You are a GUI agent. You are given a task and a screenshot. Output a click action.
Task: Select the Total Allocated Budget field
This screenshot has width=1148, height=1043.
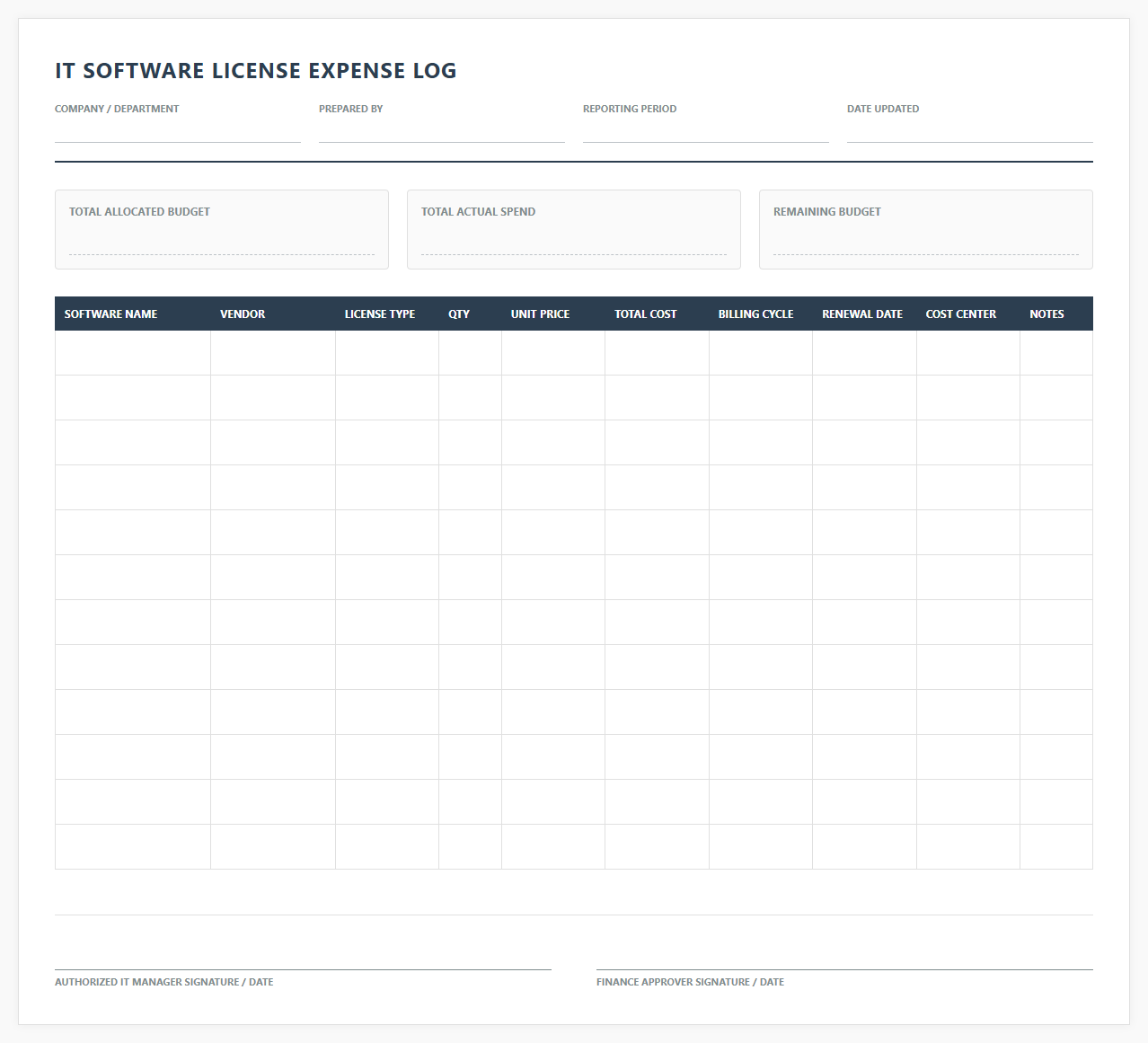[222, 242]
